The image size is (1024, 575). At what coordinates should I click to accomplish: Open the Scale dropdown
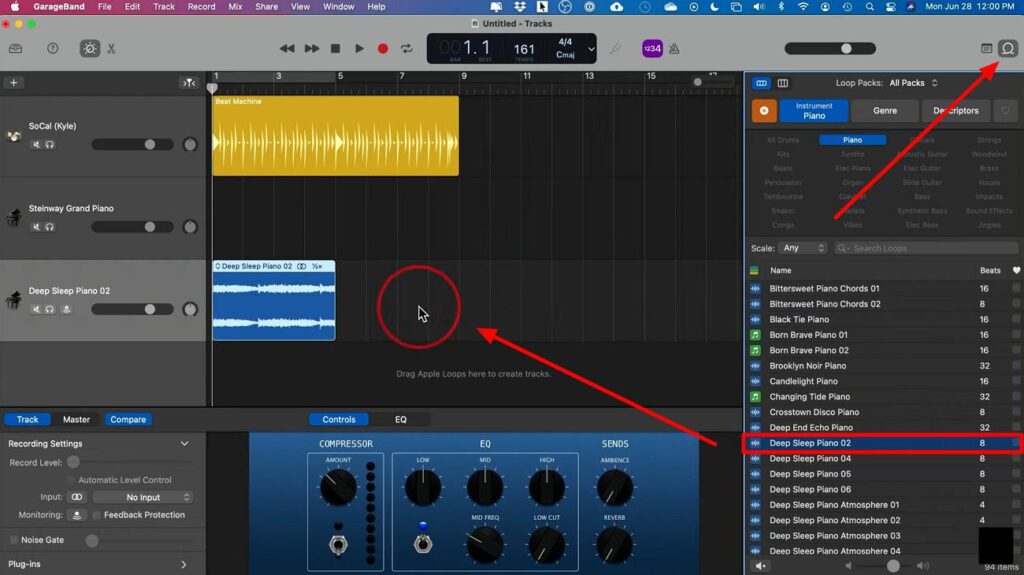804,248
